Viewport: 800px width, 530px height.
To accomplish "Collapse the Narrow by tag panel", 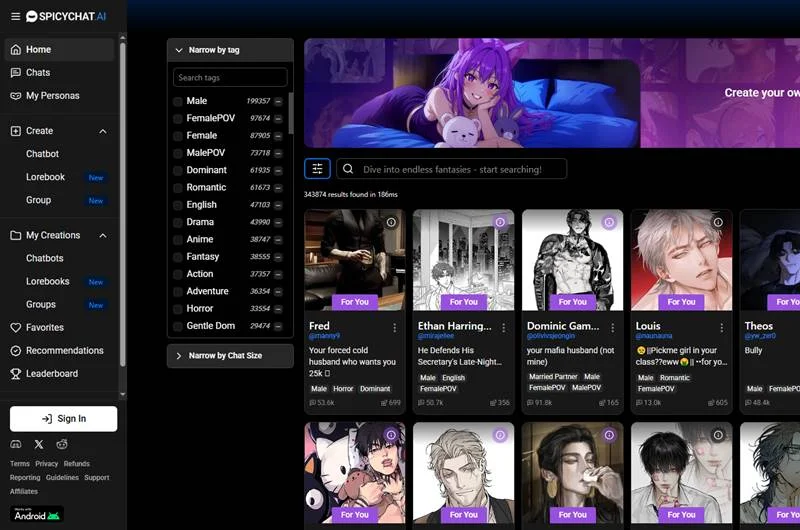I will (x=179, y=50).
